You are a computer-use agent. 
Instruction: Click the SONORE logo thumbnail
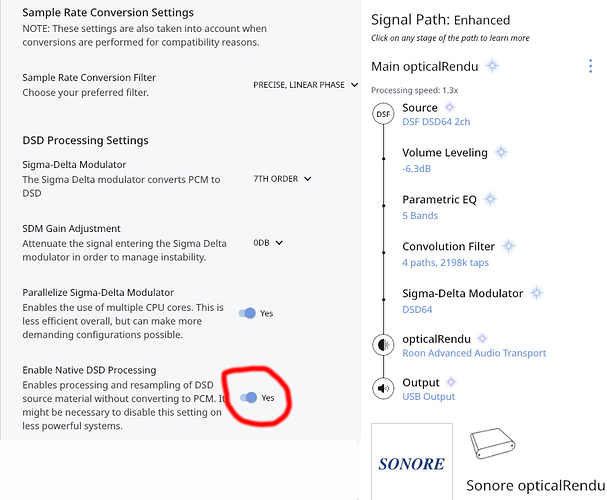coord(412,461)
